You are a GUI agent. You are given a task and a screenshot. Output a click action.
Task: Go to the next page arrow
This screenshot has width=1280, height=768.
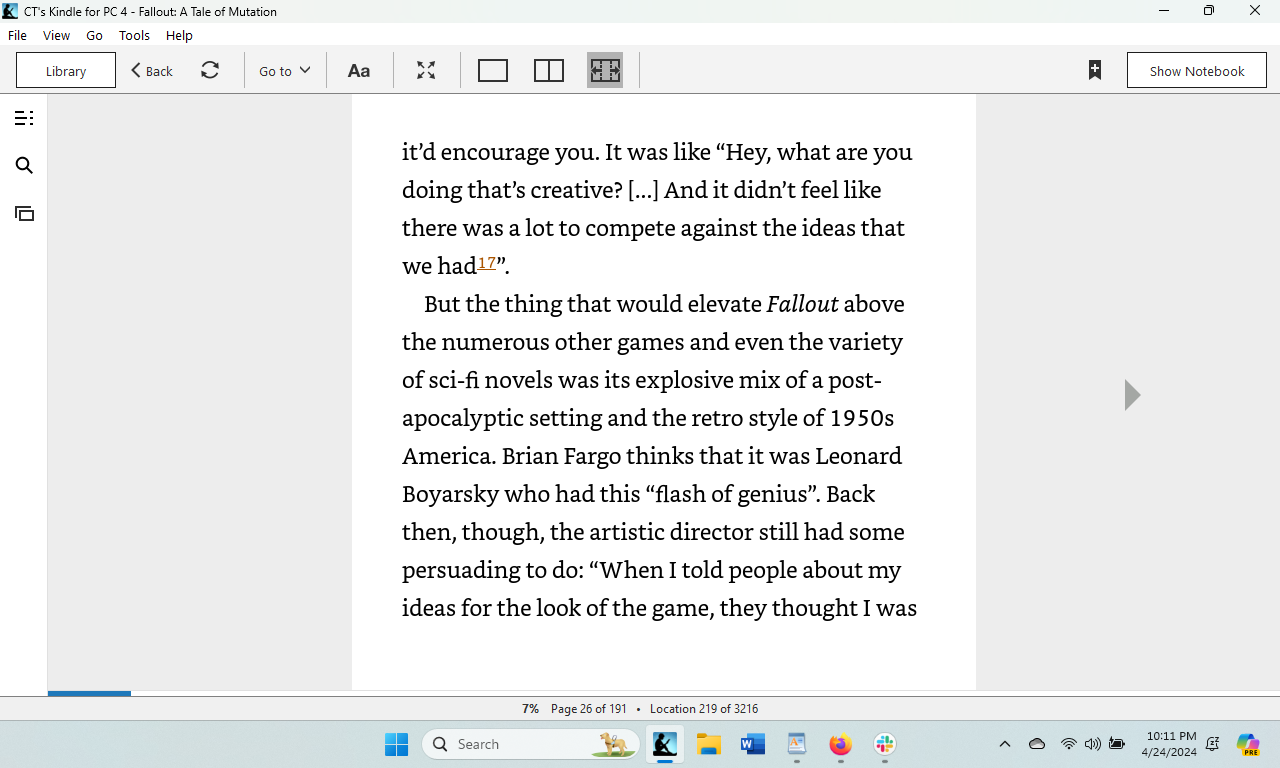(1132, 395)
